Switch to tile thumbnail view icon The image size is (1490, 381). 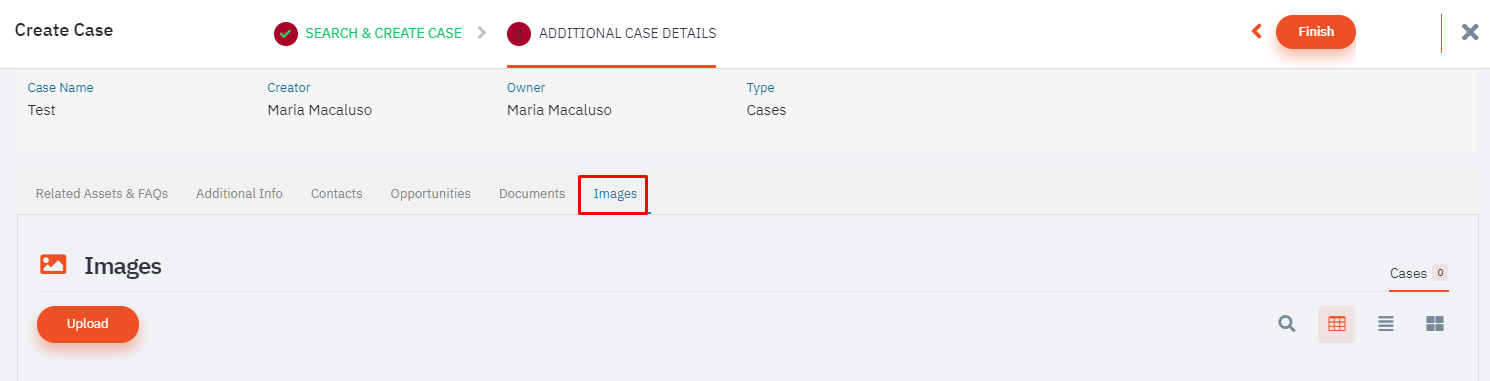tap(1435, 324)
